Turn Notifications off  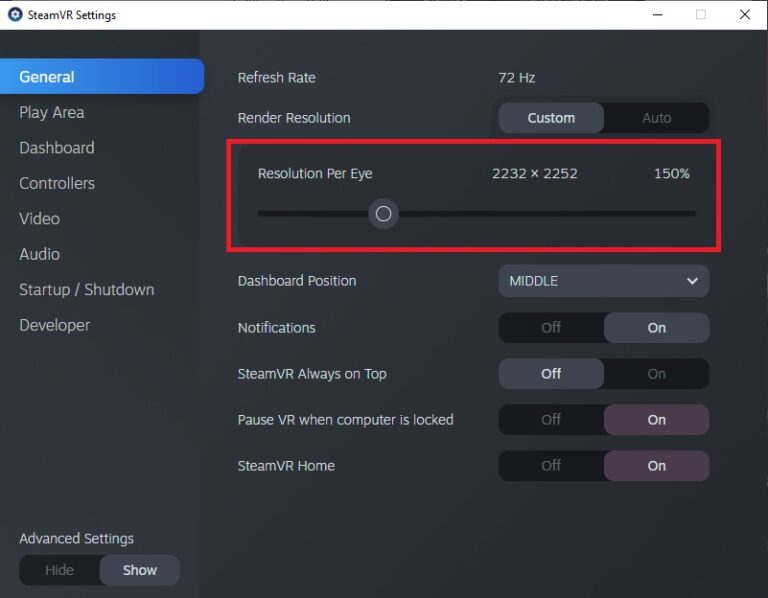point(551,328)
